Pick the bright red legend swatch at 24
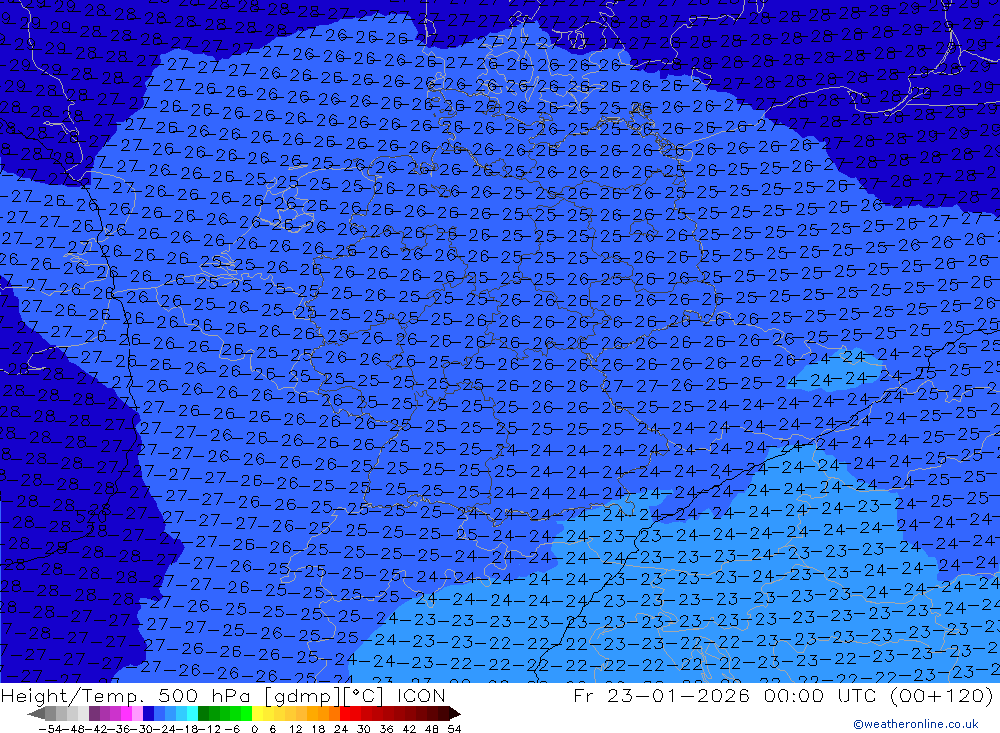 click(345, 714)
